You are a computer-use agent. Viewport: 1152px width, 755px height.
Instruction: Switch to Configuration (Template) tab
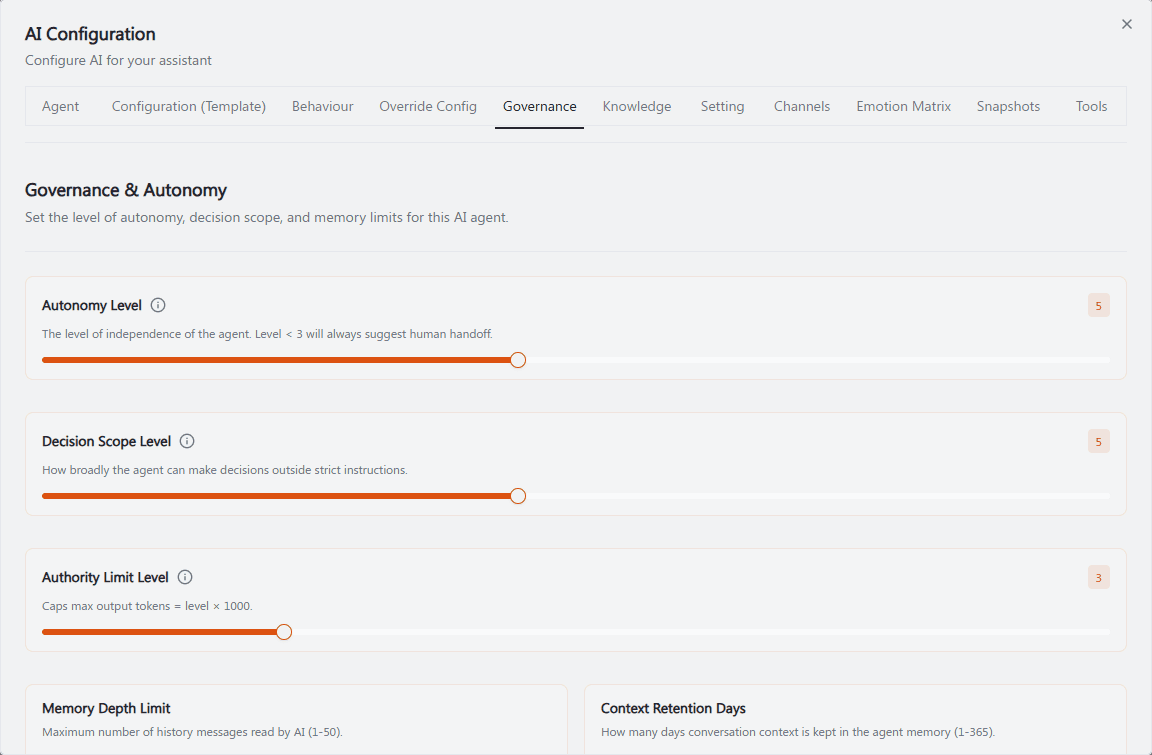click(x=189, y=106)
